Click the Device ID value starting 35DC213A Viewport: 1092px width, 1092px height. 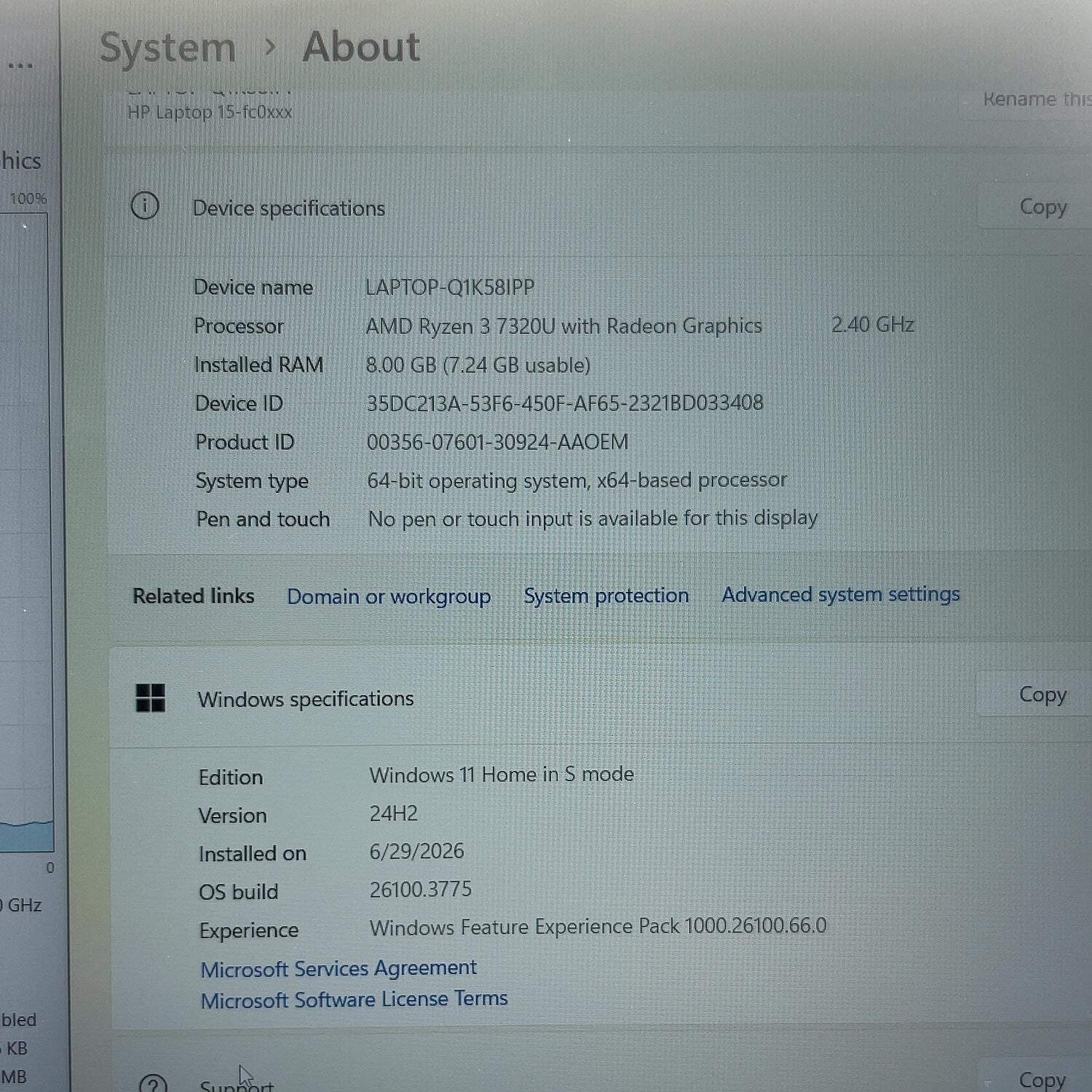coord(565,403)
